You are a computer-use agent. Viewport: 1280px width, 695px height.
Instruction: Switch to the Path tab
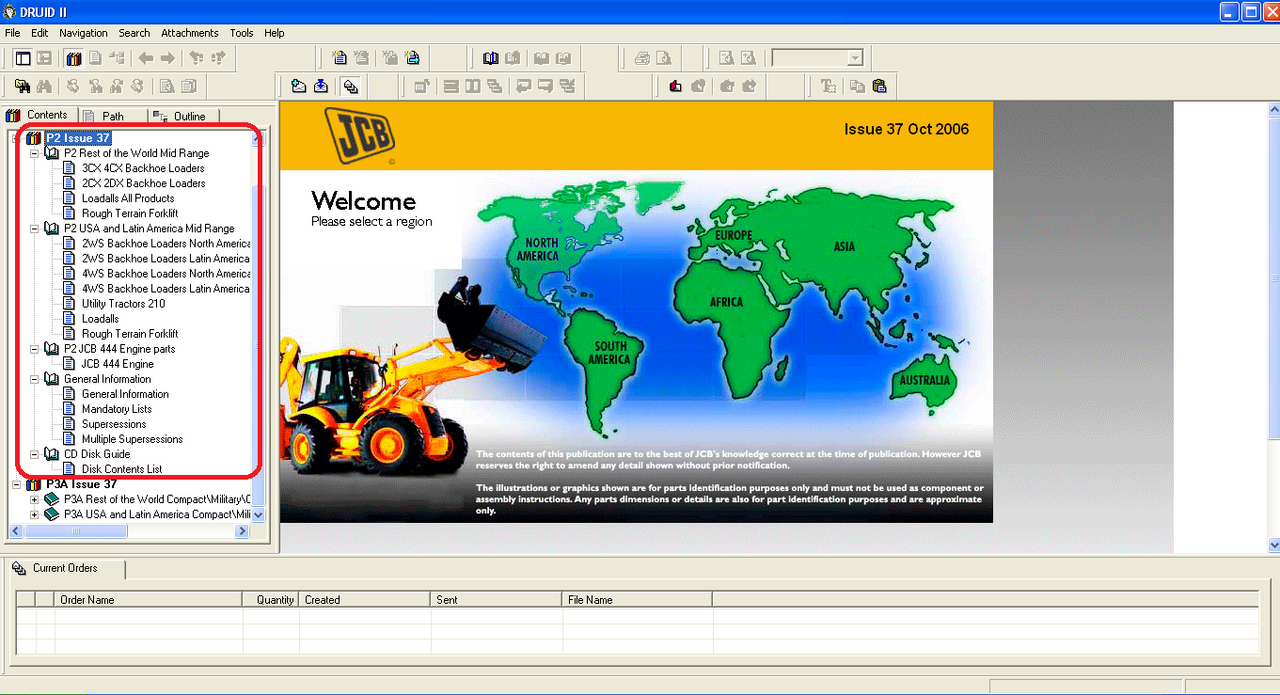pyautogui.click(x=112, y=116)
